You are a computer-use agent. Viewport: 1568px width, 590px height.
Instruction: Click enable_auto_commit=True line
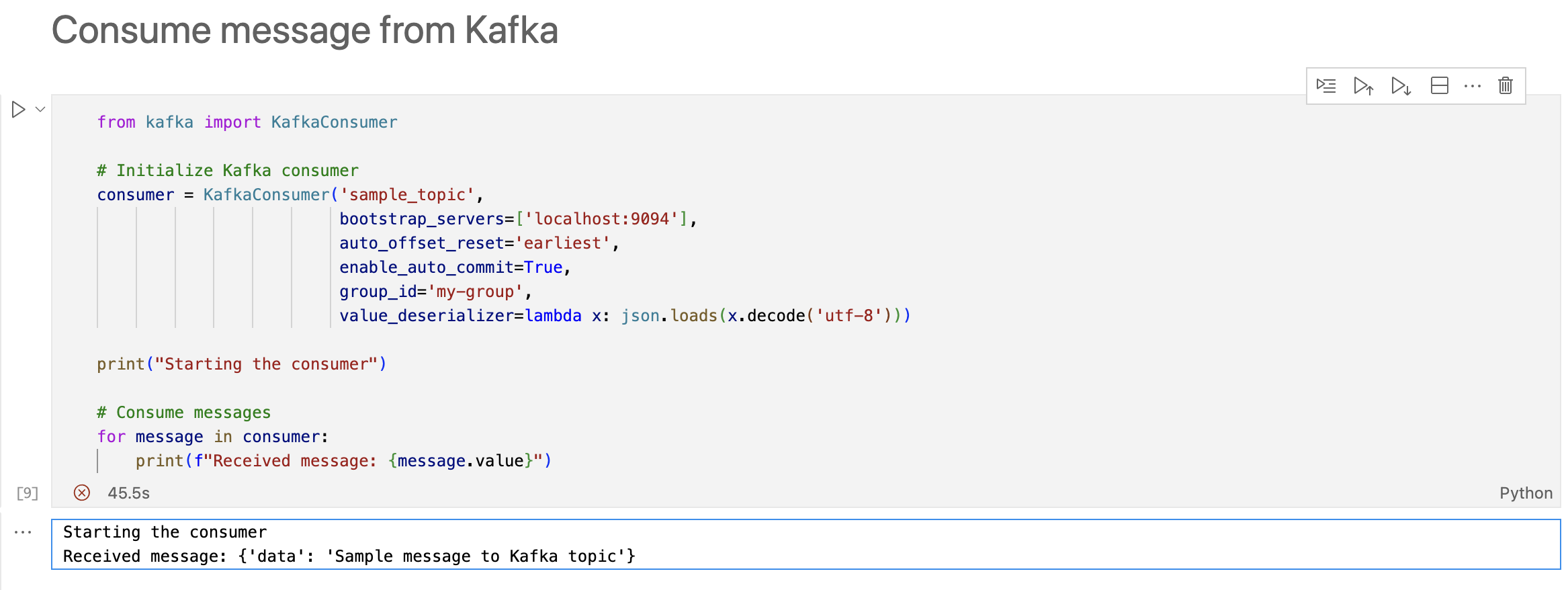pyautogui.click(x=455, y=267)
